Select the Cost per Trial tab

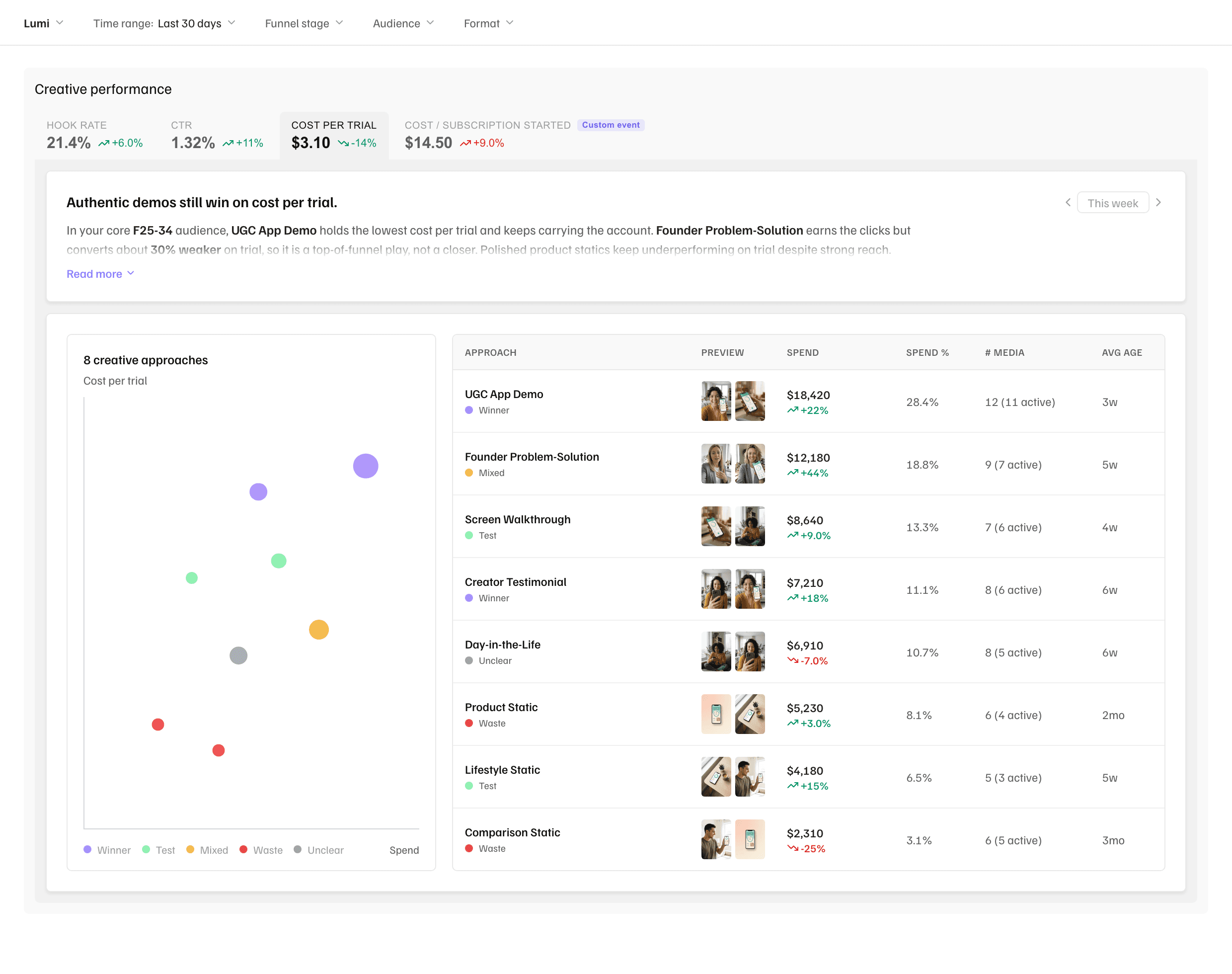334,135
